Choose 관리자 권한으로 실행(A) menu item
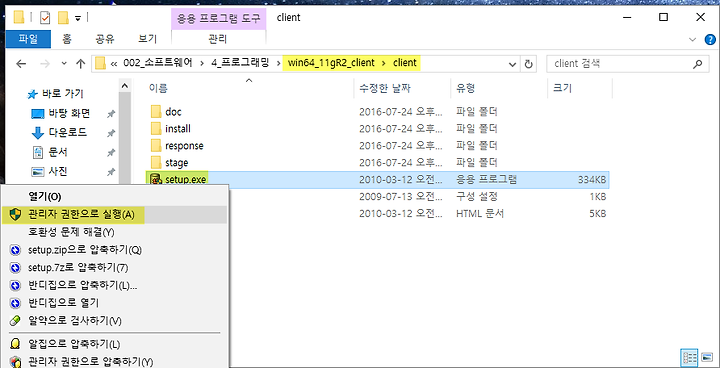 pos(114,215)
